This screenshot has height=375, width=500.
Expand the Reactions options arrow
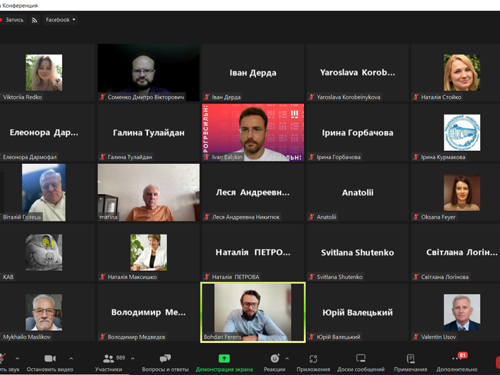click(287, 359)
